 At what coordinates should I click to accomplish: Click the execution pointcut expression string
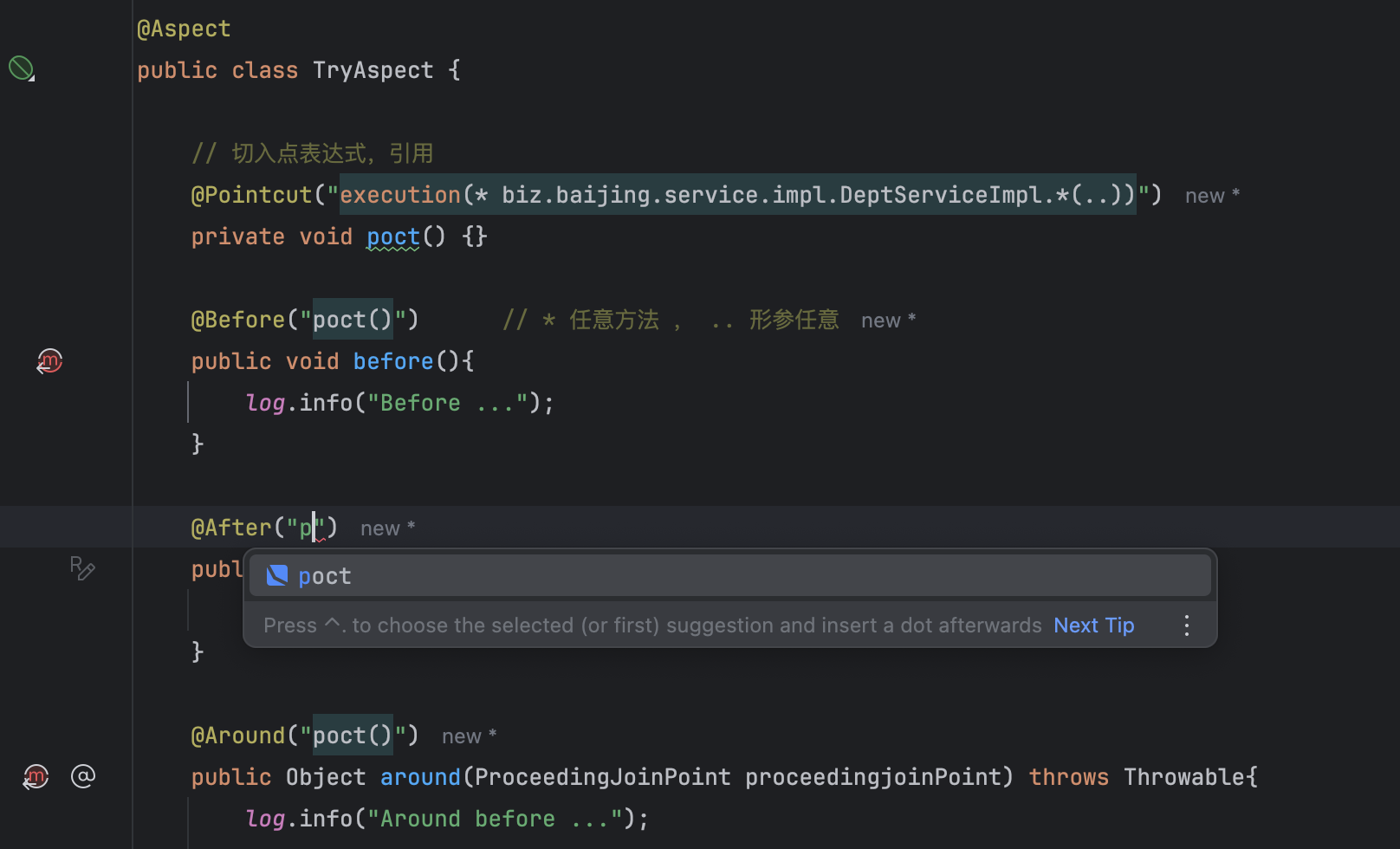tap(737, 195)
